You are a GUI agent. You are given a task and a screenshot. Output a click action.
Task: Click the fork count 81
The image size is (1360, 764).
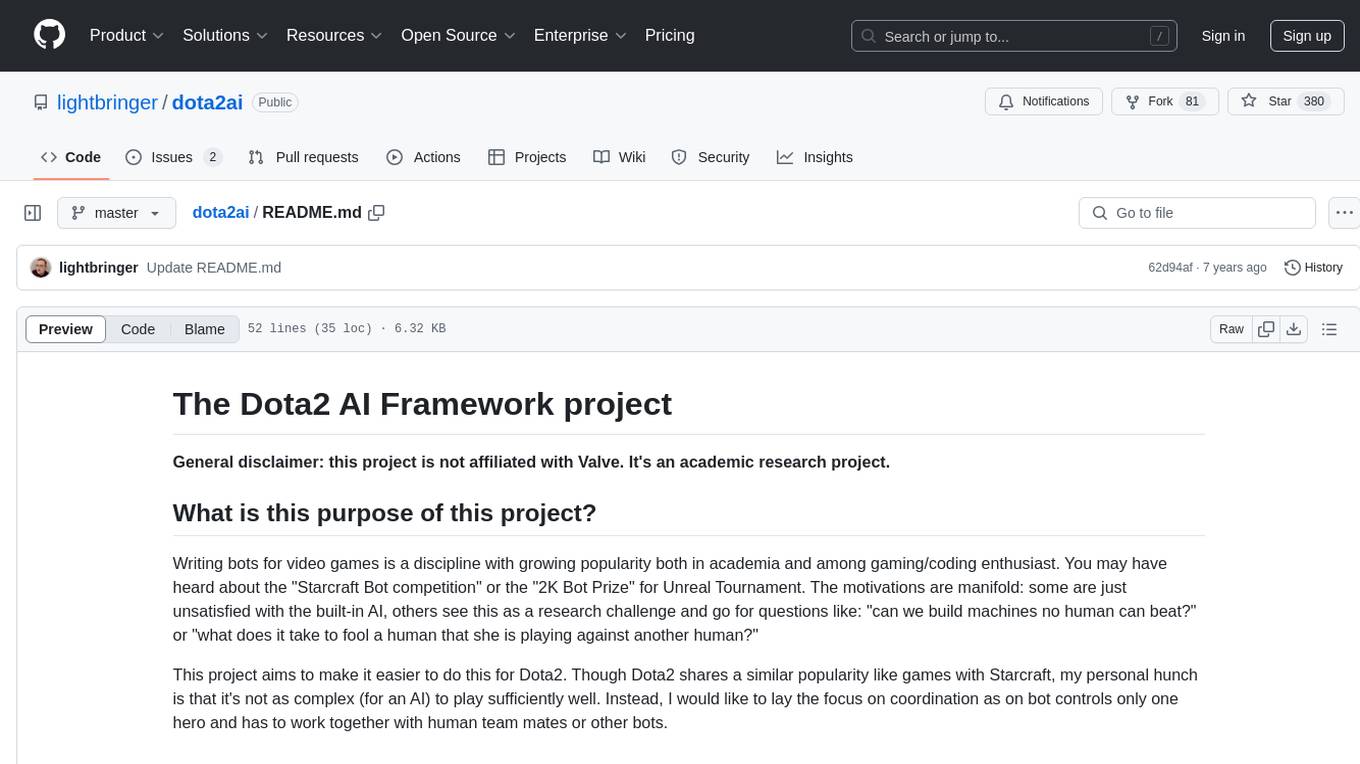1192,102
